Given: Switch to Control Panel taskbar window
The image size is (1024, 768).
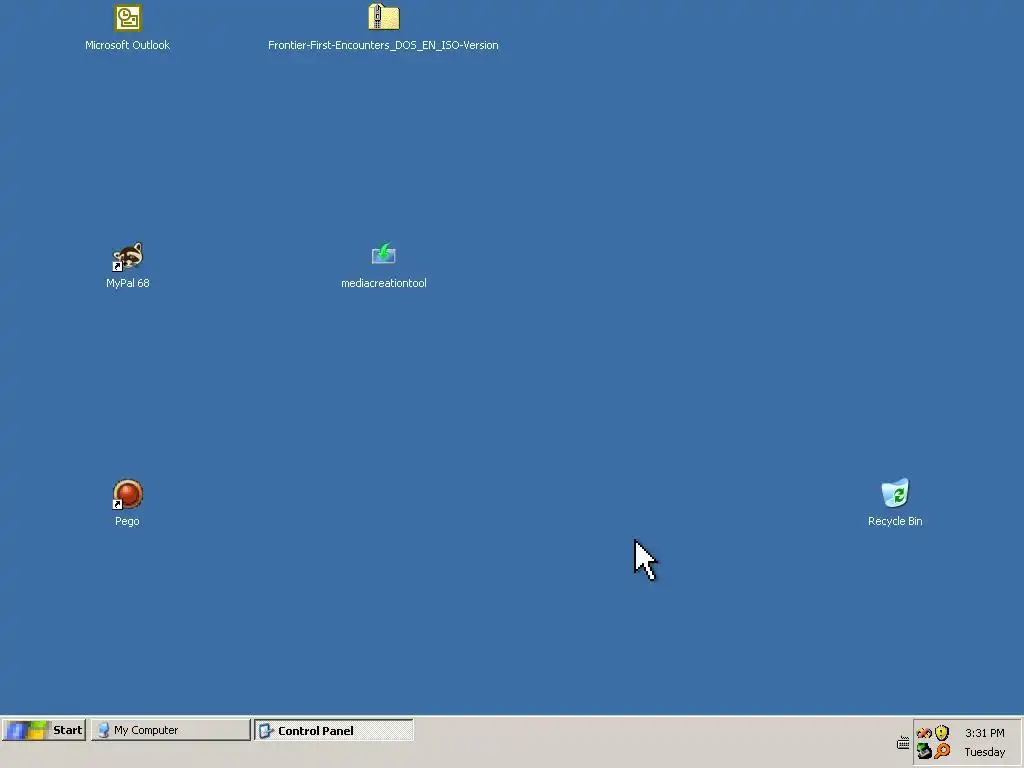Looking at the screenshot, I should click(334, 730).
